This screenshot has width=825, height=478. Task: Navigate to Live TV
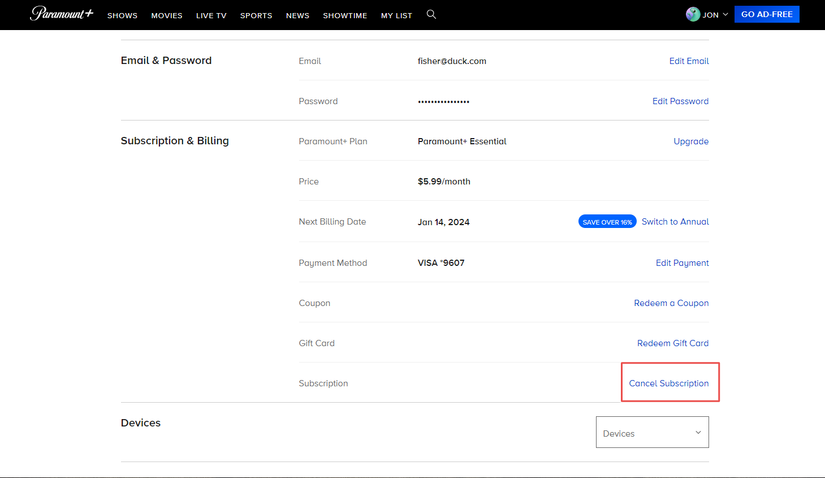pyautogui.click(x=211, y=16)
